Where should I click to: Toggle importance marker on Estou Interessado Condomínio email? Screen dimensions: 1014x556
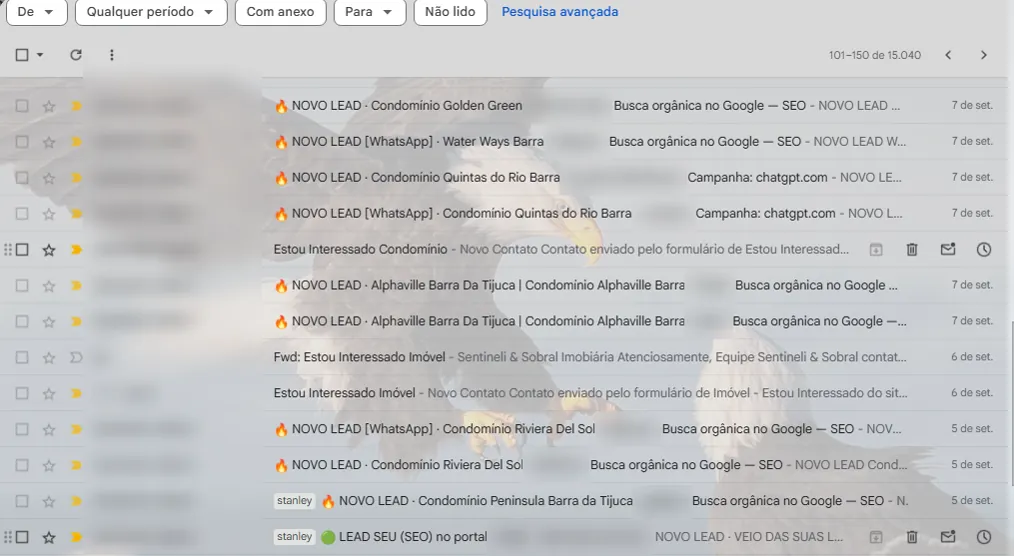pos(76,250)
